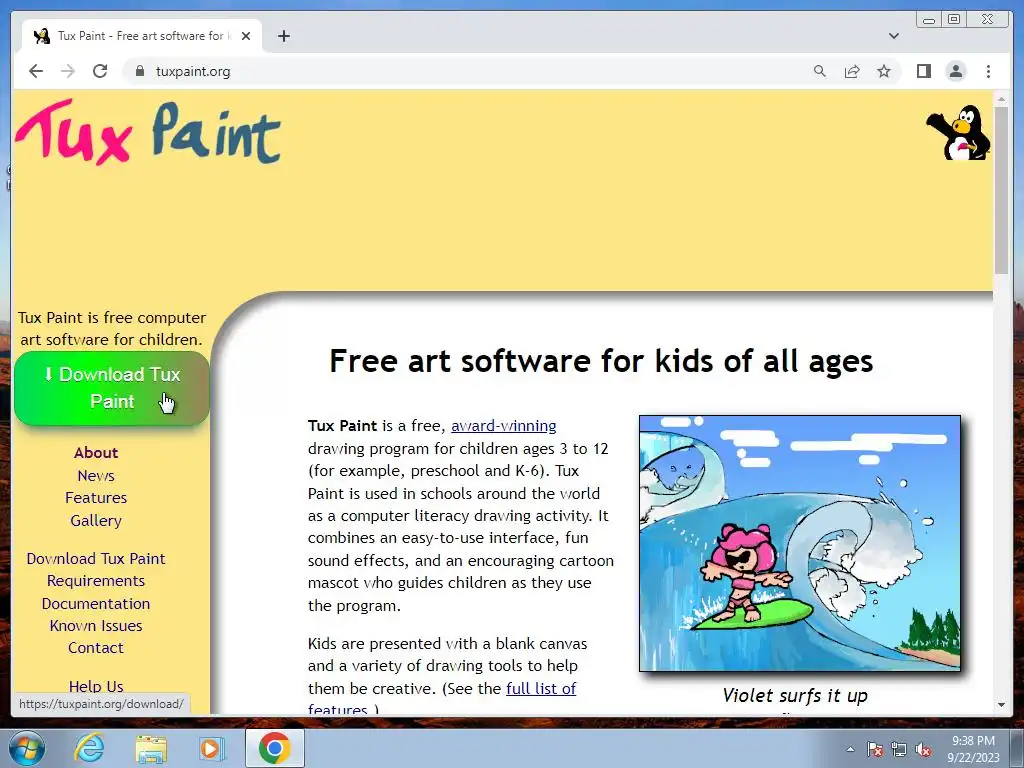The image size is (1024, 768).
Task: Open the Features sidebar link
Action: (x=96, y=498)
